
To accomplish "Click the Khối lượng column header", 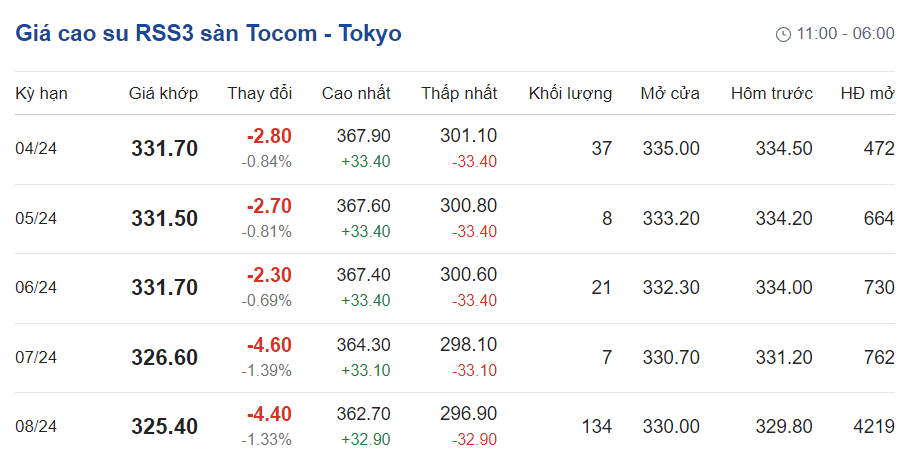I will (x=570, y=94).
